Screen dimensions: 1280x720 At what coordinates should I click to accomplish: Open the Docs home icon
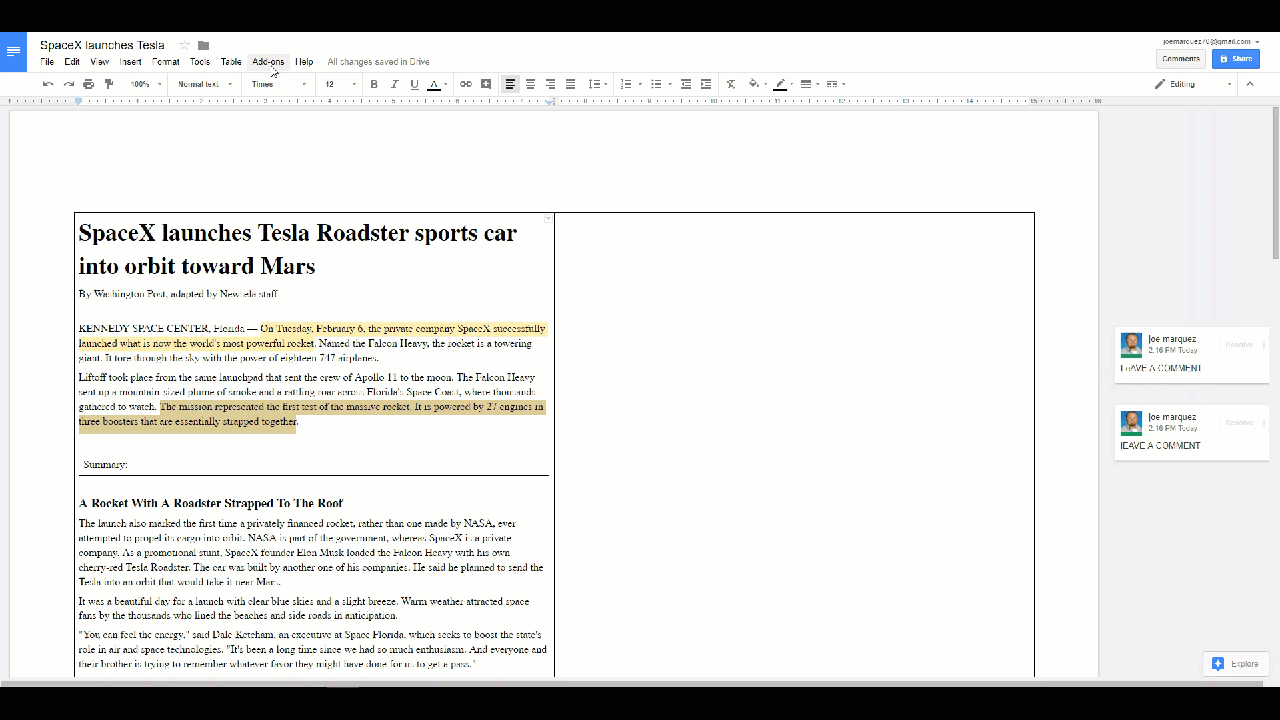(x=13, y=52)
